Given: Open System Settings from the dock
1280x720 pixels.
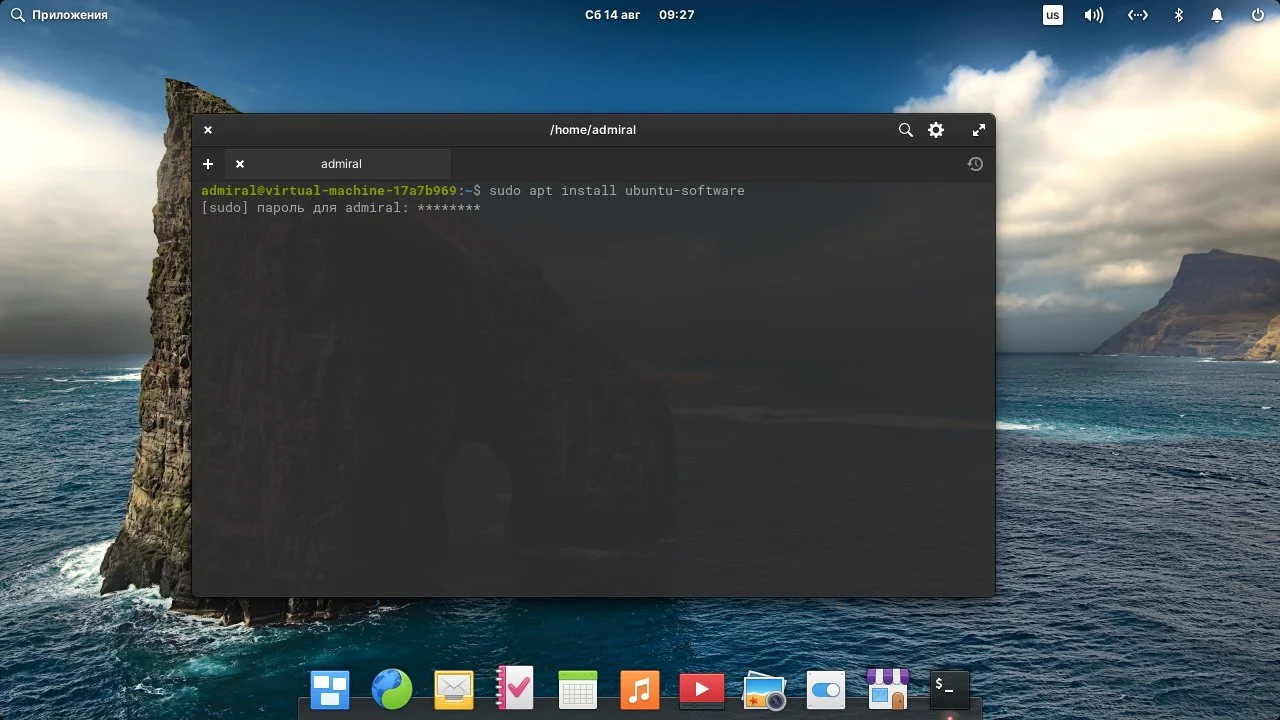Looking at the screenshot, I should pos(825,689).
